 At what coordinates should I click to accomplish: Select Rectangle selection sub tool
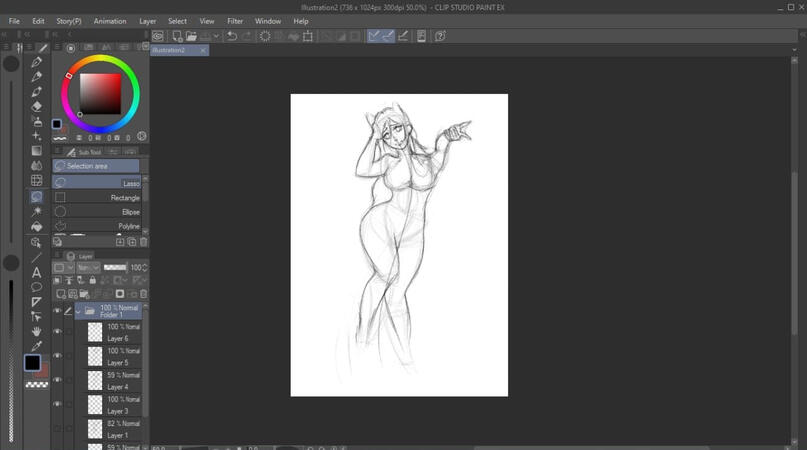[x=97, y=198]
